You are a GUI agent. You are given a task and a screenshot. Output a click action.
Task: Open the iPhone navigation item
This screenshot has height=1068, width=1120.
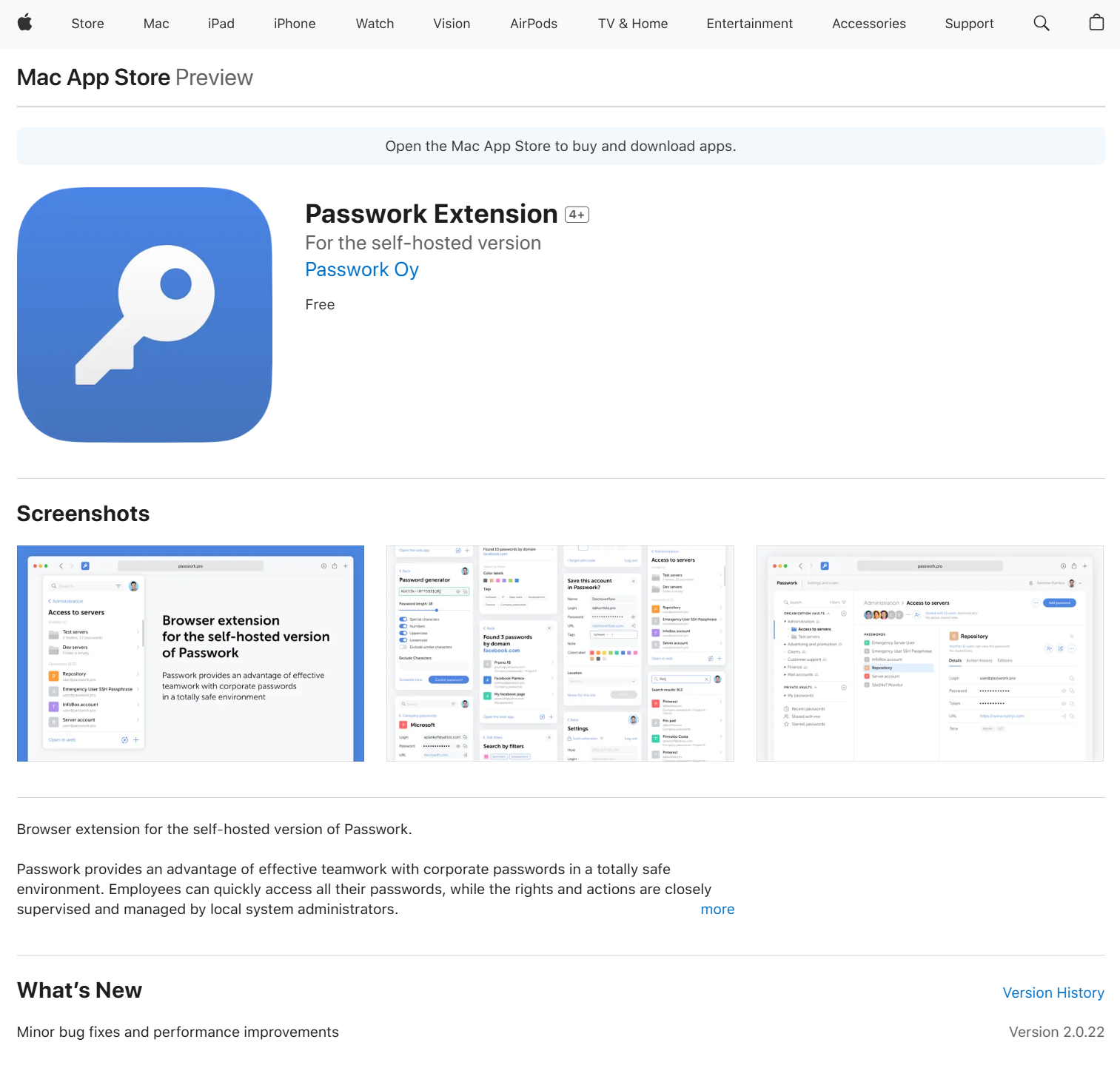pyautogui.click(x=295, y=24)
